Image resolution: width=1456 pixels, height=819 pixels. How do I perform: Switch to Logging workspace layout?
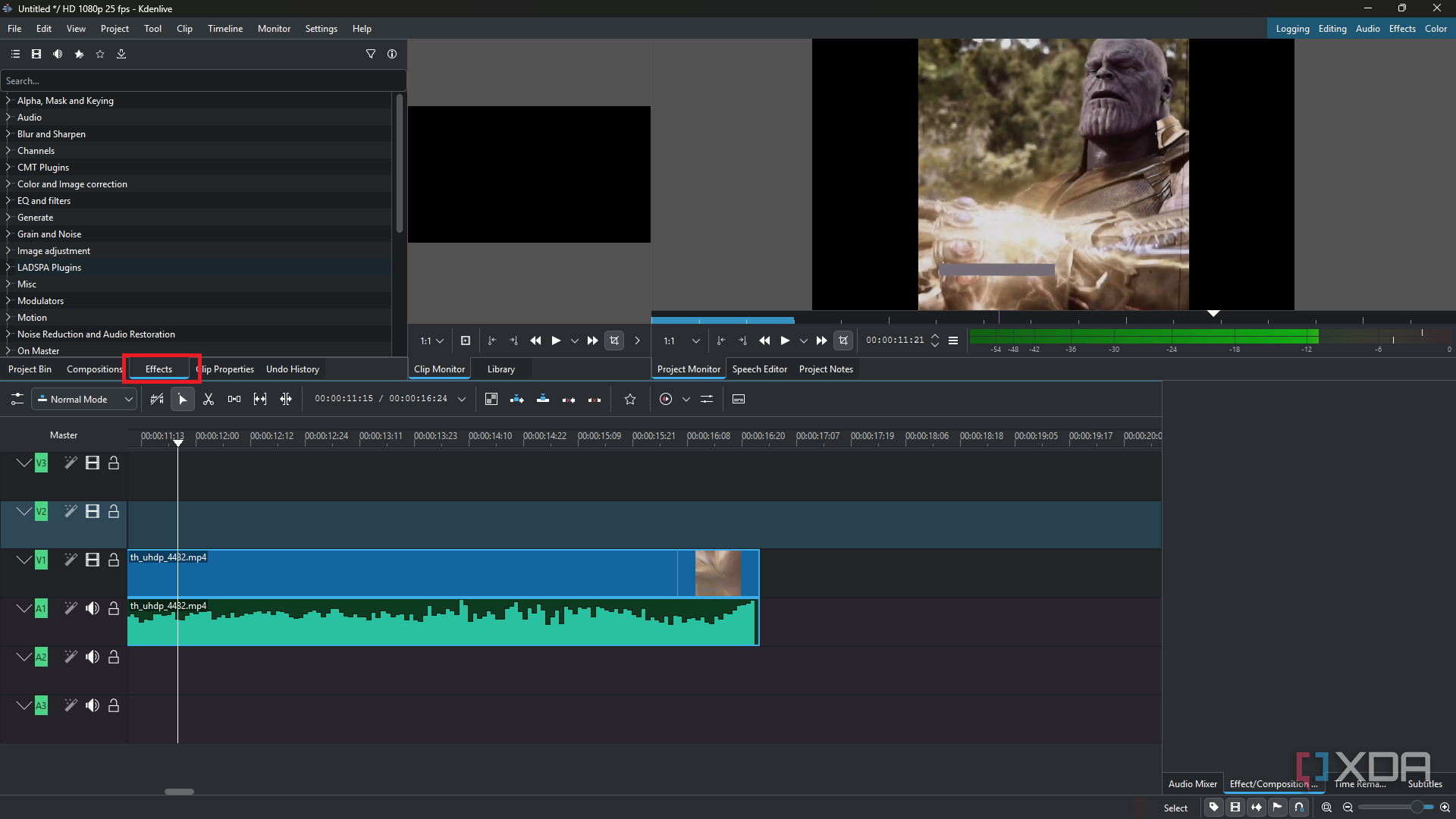tap(1292, 29)
